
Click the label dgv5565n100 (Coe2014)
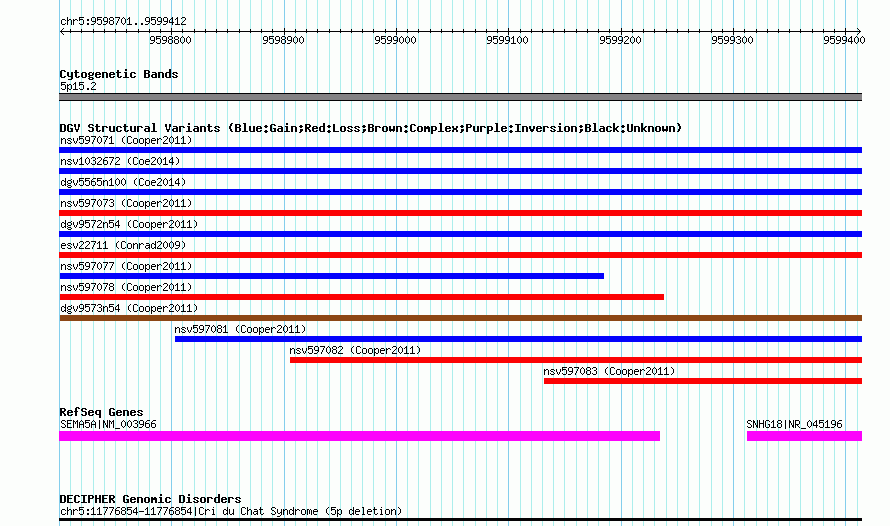pyautogui.click(x=123, y=182)
